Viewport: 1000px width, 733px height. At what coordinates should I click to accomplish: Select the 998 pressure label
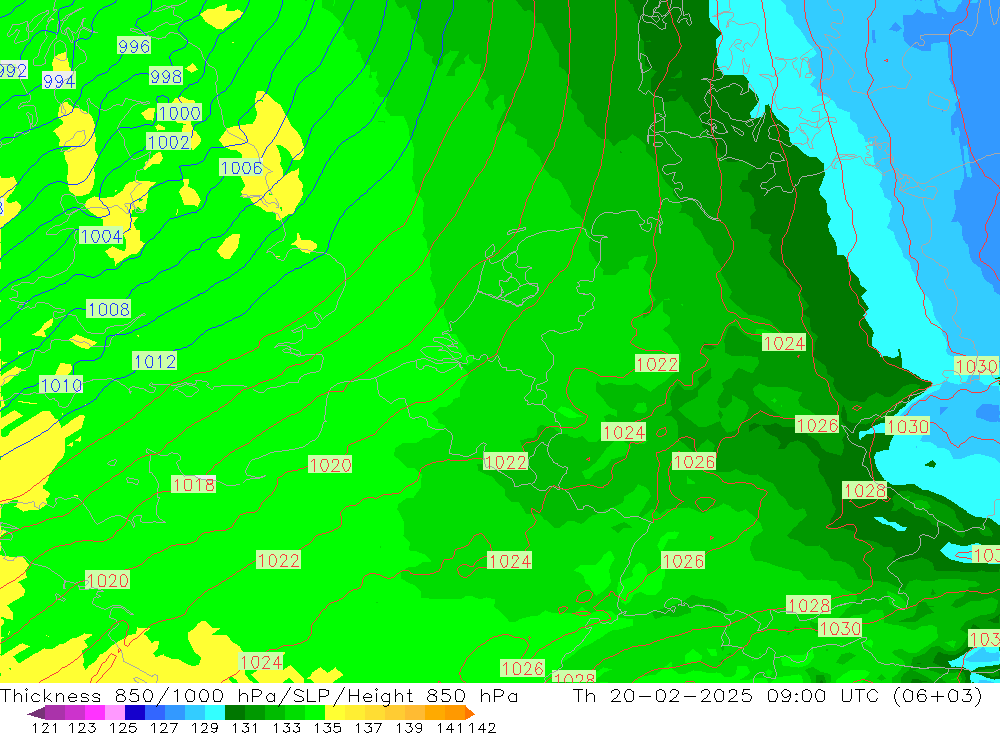[x=166, y=77]
